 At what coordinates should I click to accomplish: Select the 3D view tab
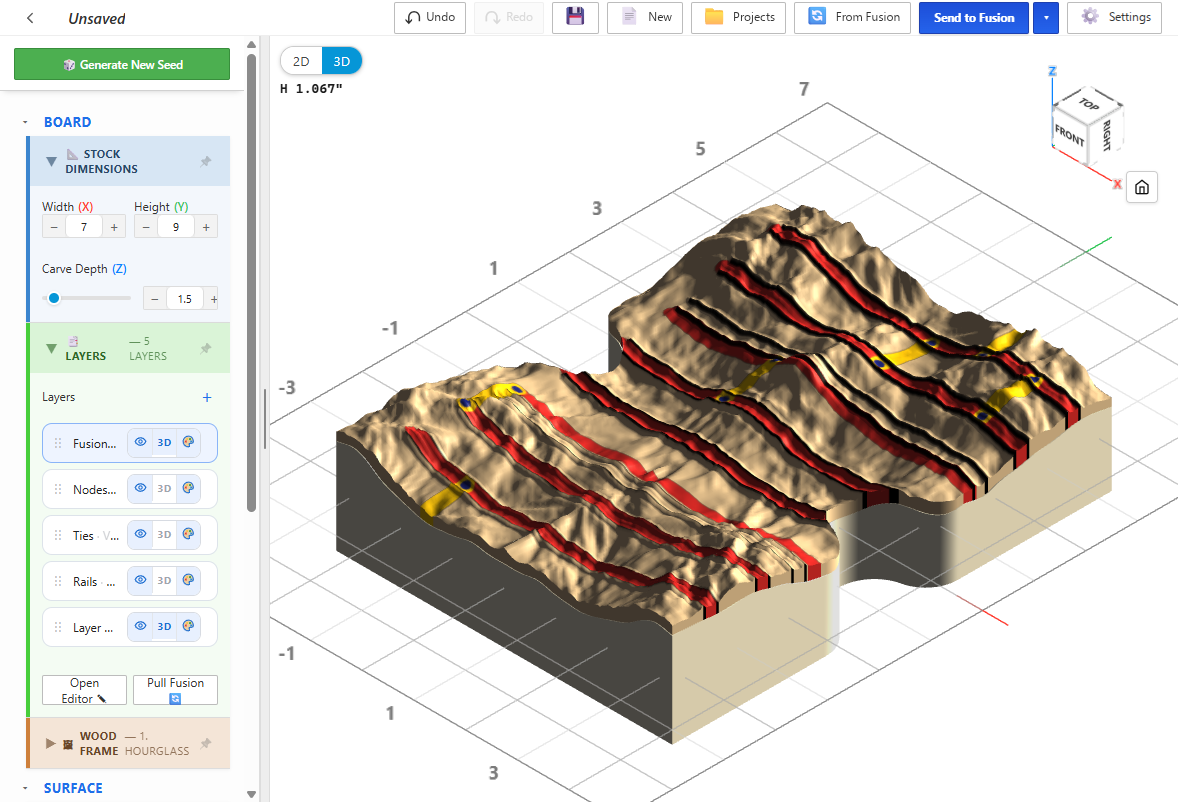click(342, 62)
